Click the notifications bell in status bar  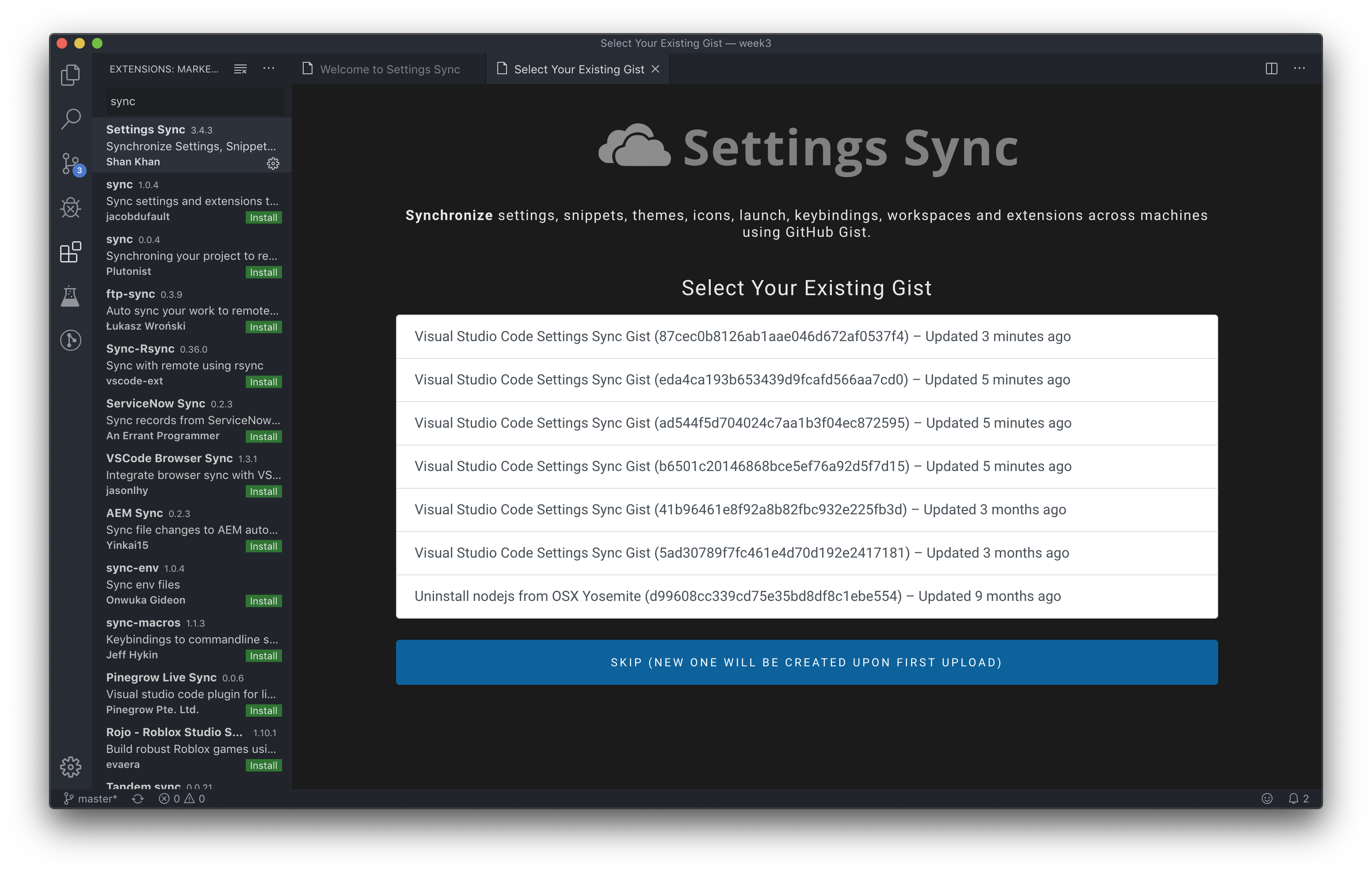coord(1293,798)
